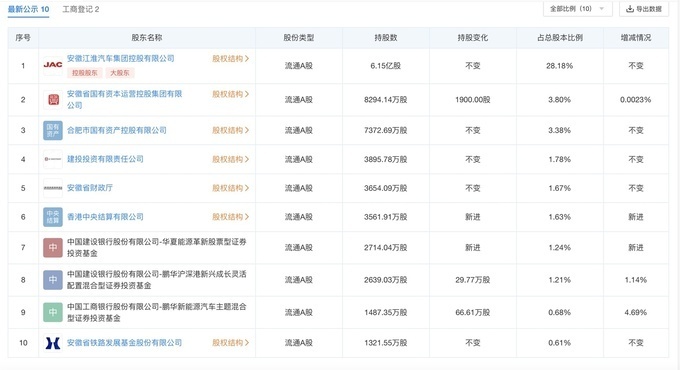Open 安徽江淮汽车集团控股有限公司 link

[121, 59]
